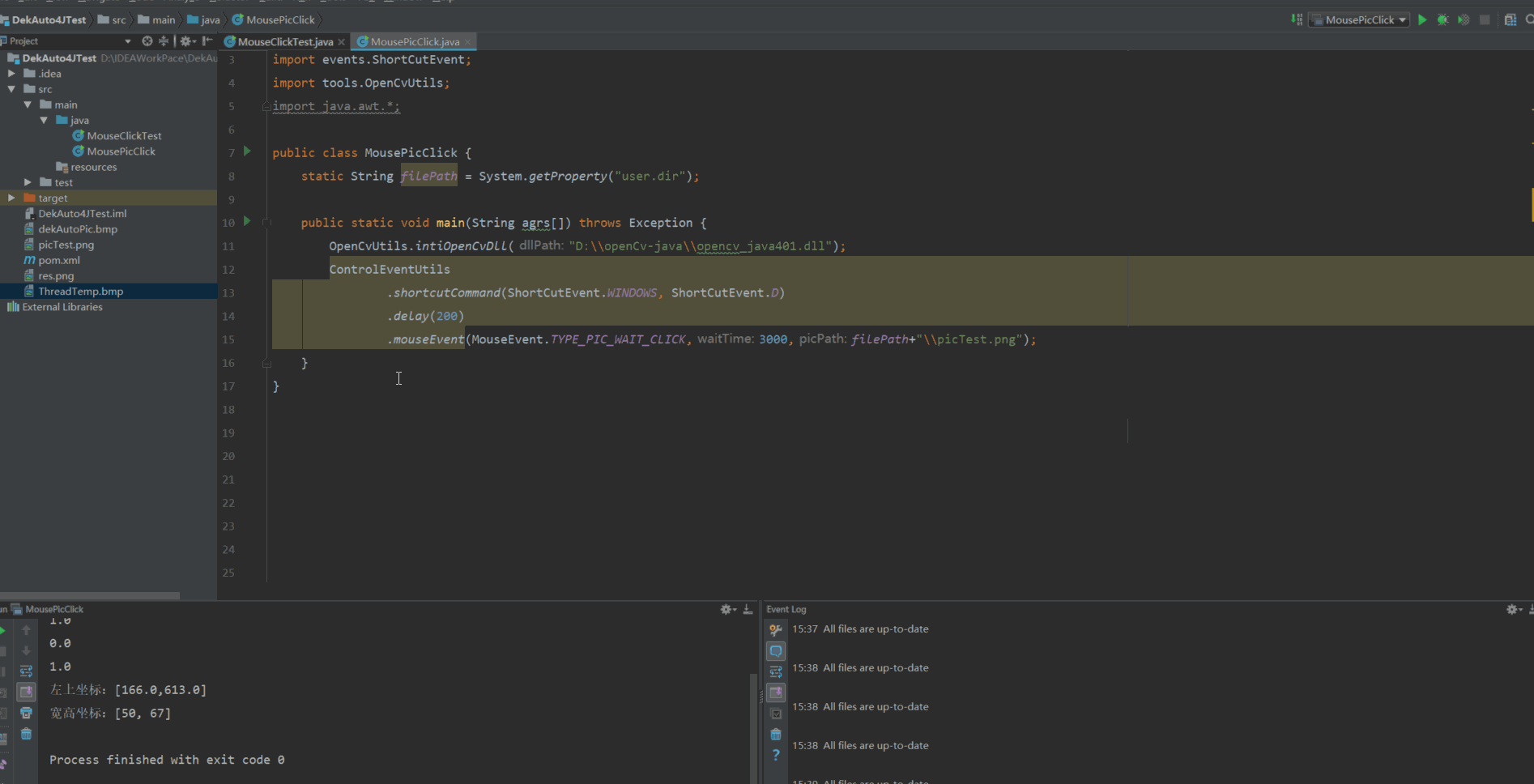
Task: Clear Event Log with trash icon
Action: coord(776,734)
